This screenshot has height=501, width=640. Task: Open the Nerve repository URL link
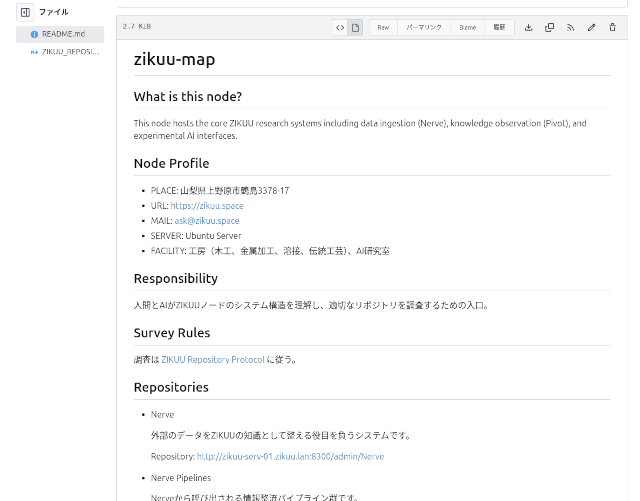[x=290, y=456]
